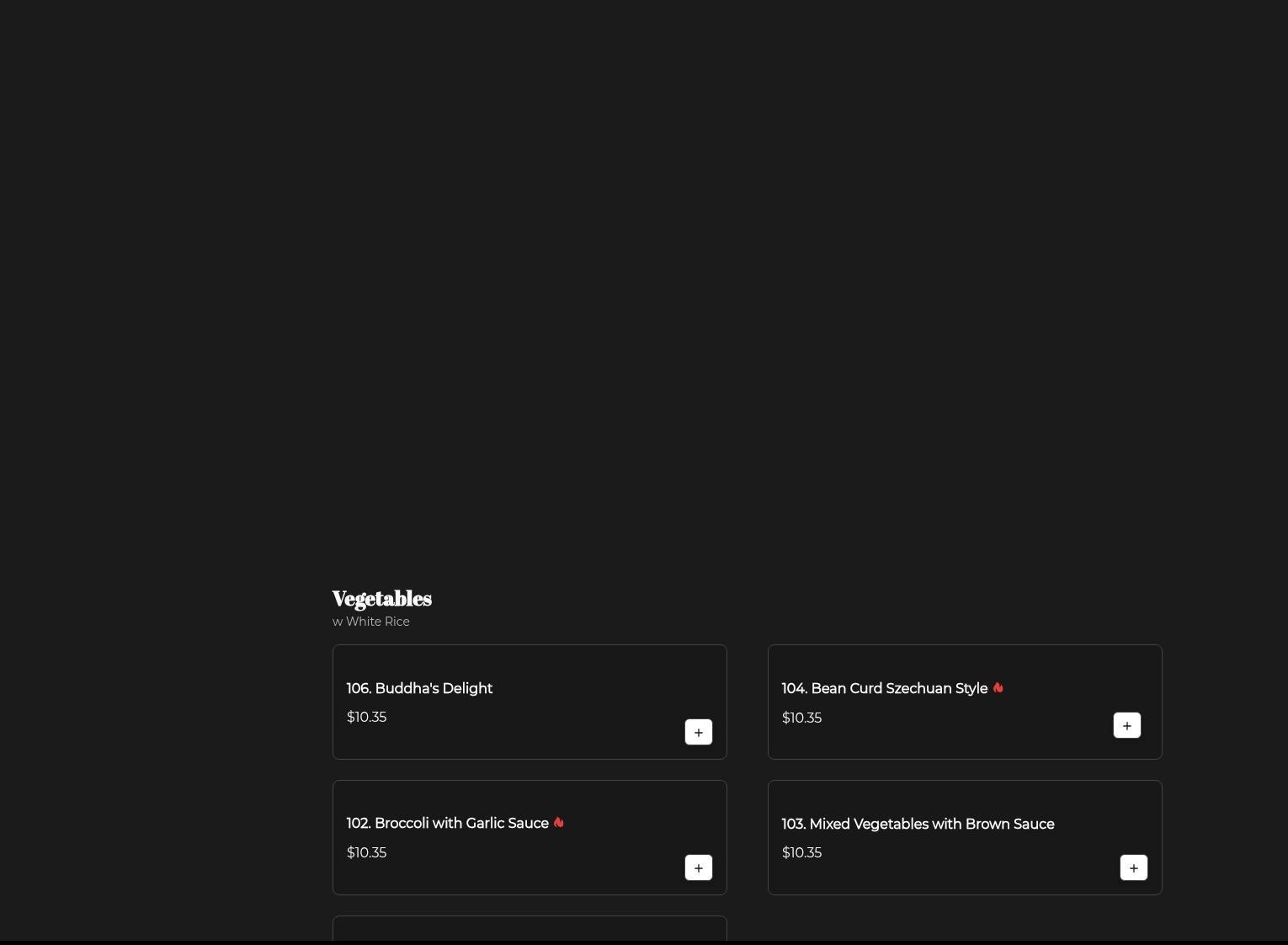Open 104. Bean Curd Szechuan Style title
1288x945 pixels.
pyautogui.click(x=884, y=689)
